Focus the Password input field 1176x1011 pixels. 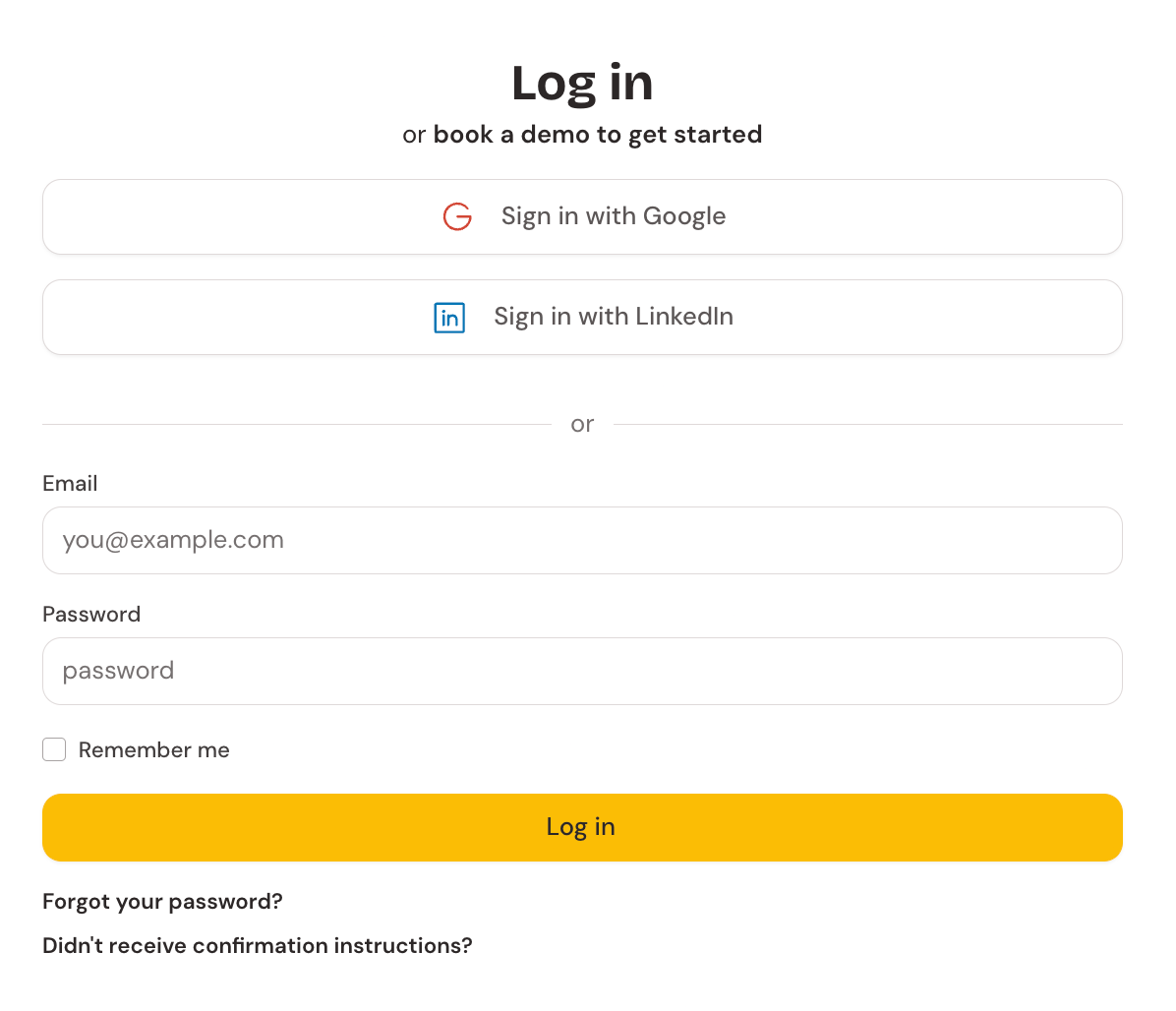582,672
